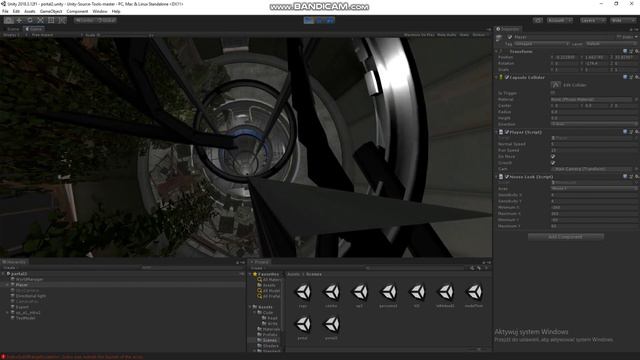Select the Transform tool in toolbar
This screenshot has width=640, height=360.
pyautogui.click(x=62, y=20)
